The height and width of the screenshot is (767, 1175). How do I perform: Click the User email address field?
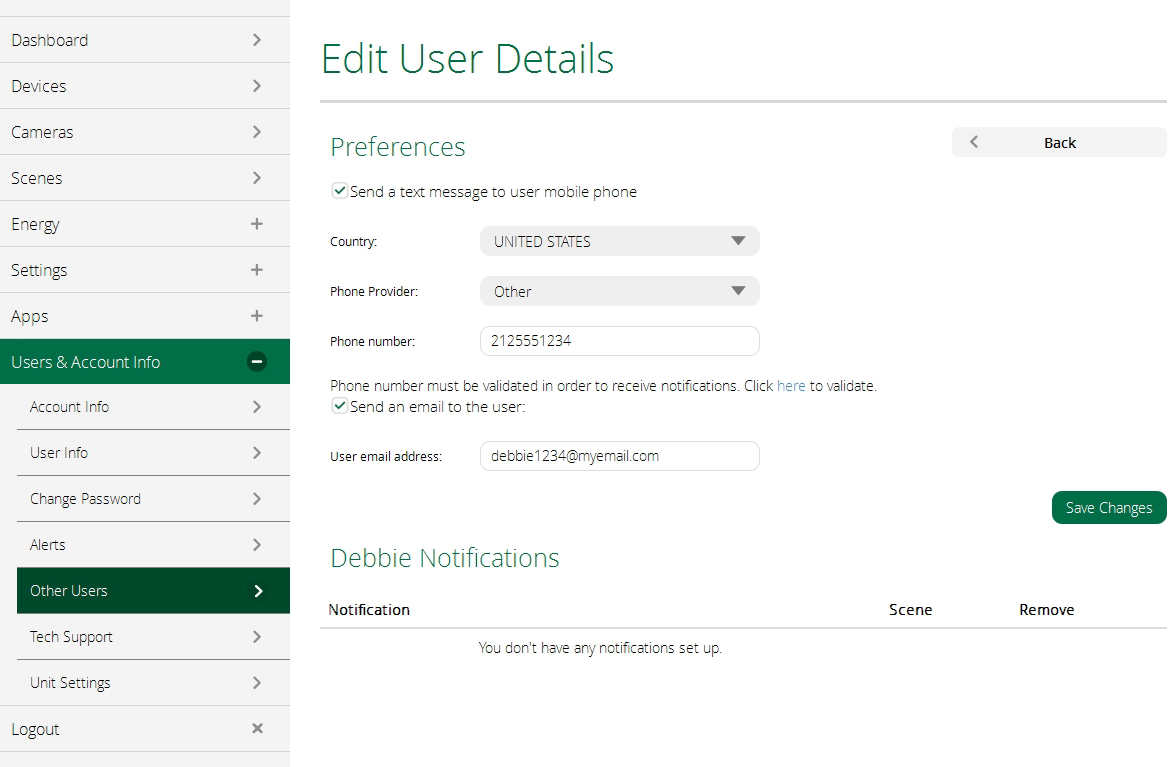click(619, 456)
